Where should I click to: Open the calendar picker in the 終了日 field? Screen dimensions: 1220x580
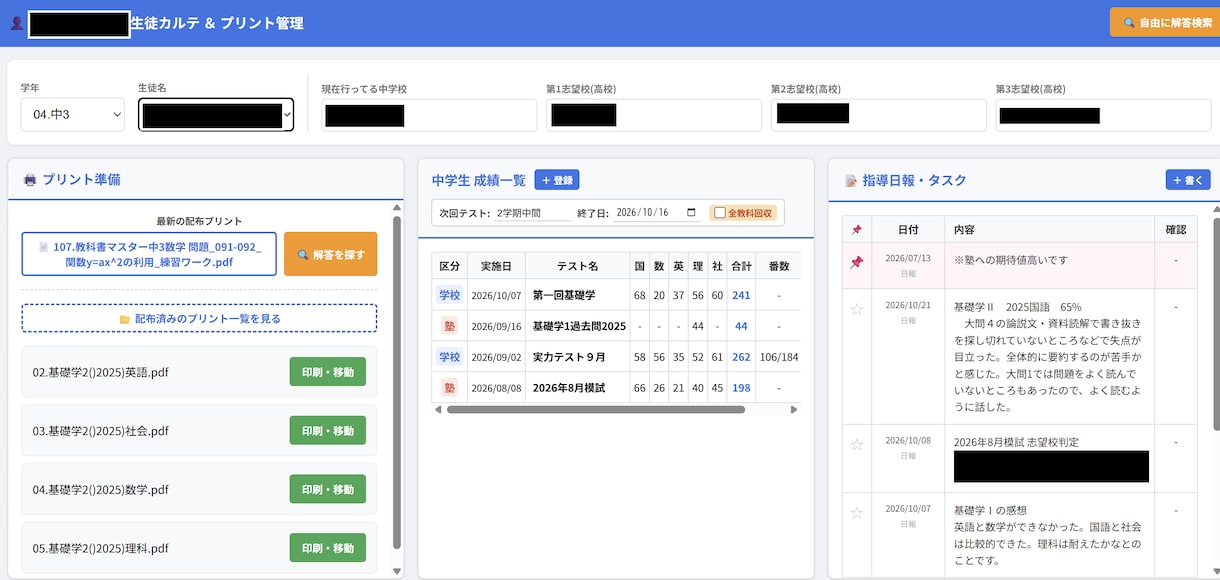[x=691, y=213]
